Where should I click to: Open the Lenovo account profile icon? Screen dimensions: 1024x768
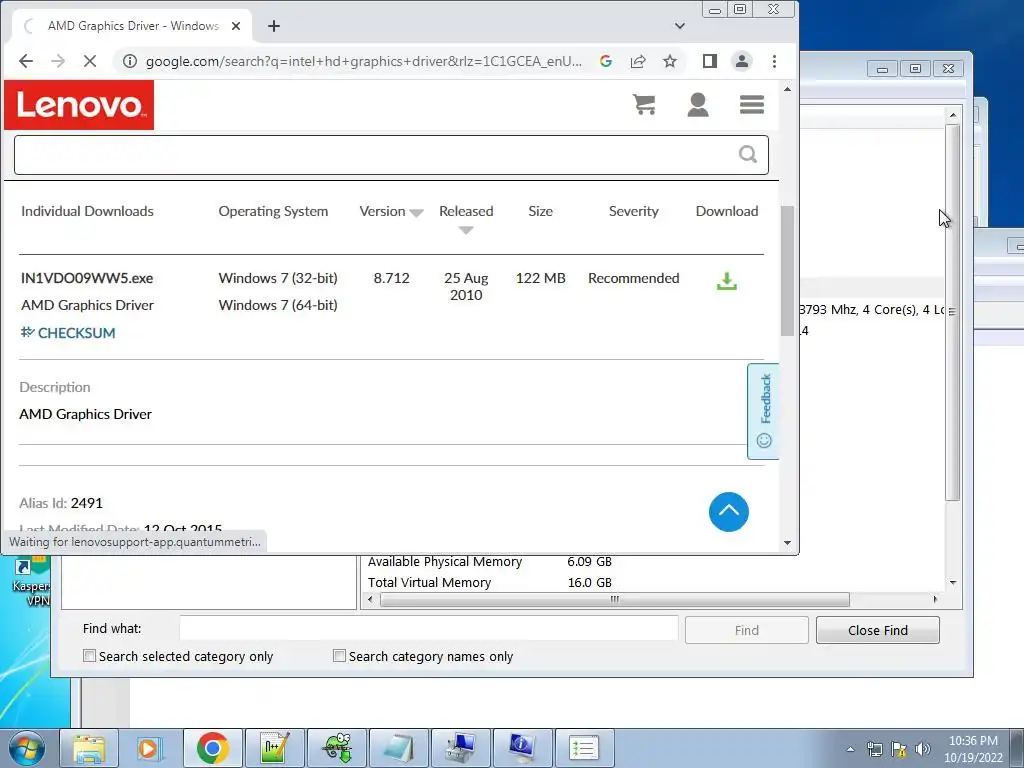click(x=697, y=104)
